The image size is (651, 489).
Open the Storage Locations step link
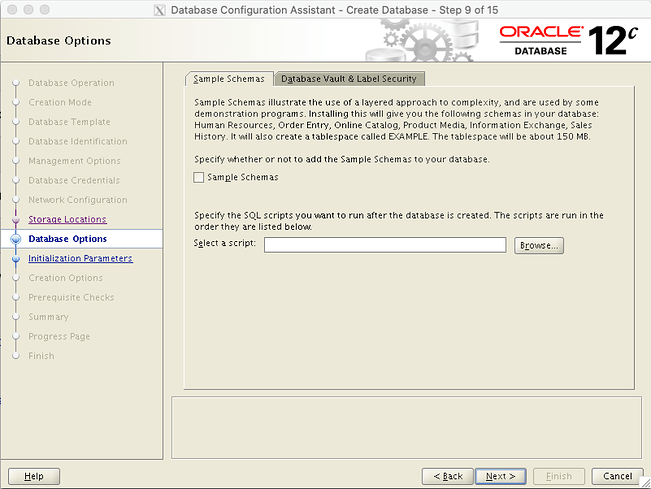pos(67,219)
